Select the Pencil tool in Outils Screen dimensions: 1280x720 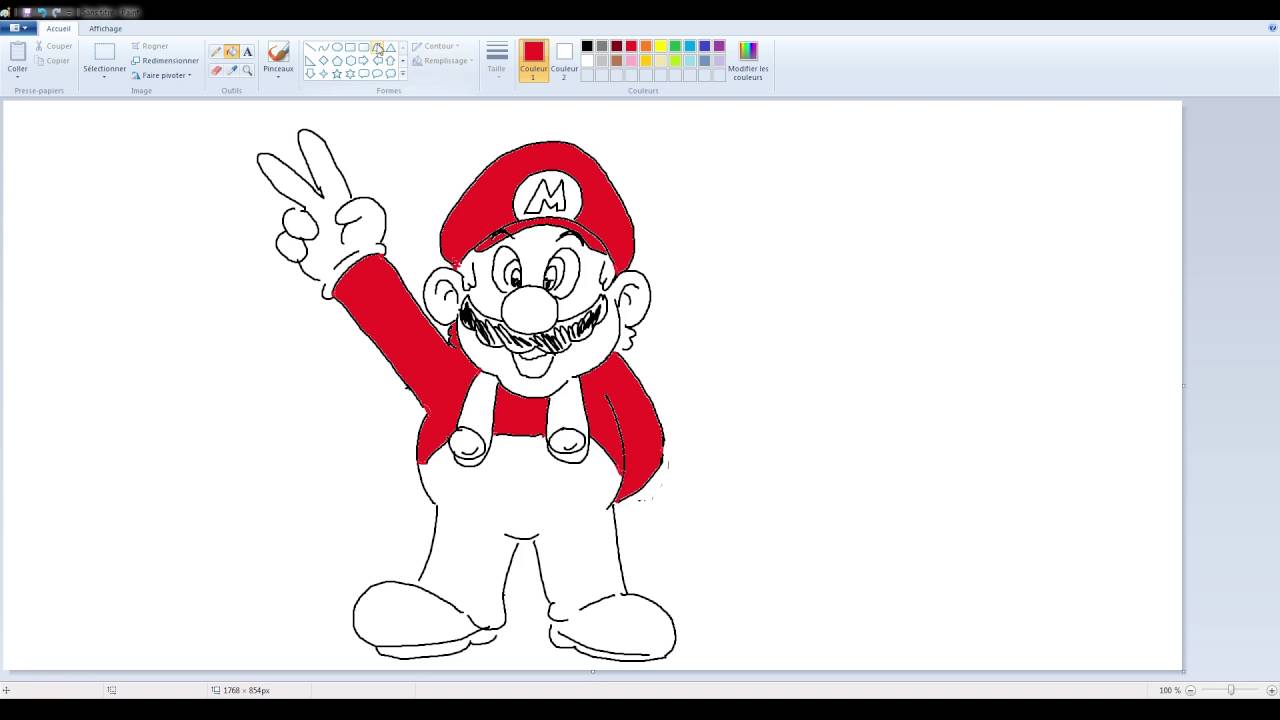click(215, 50)
